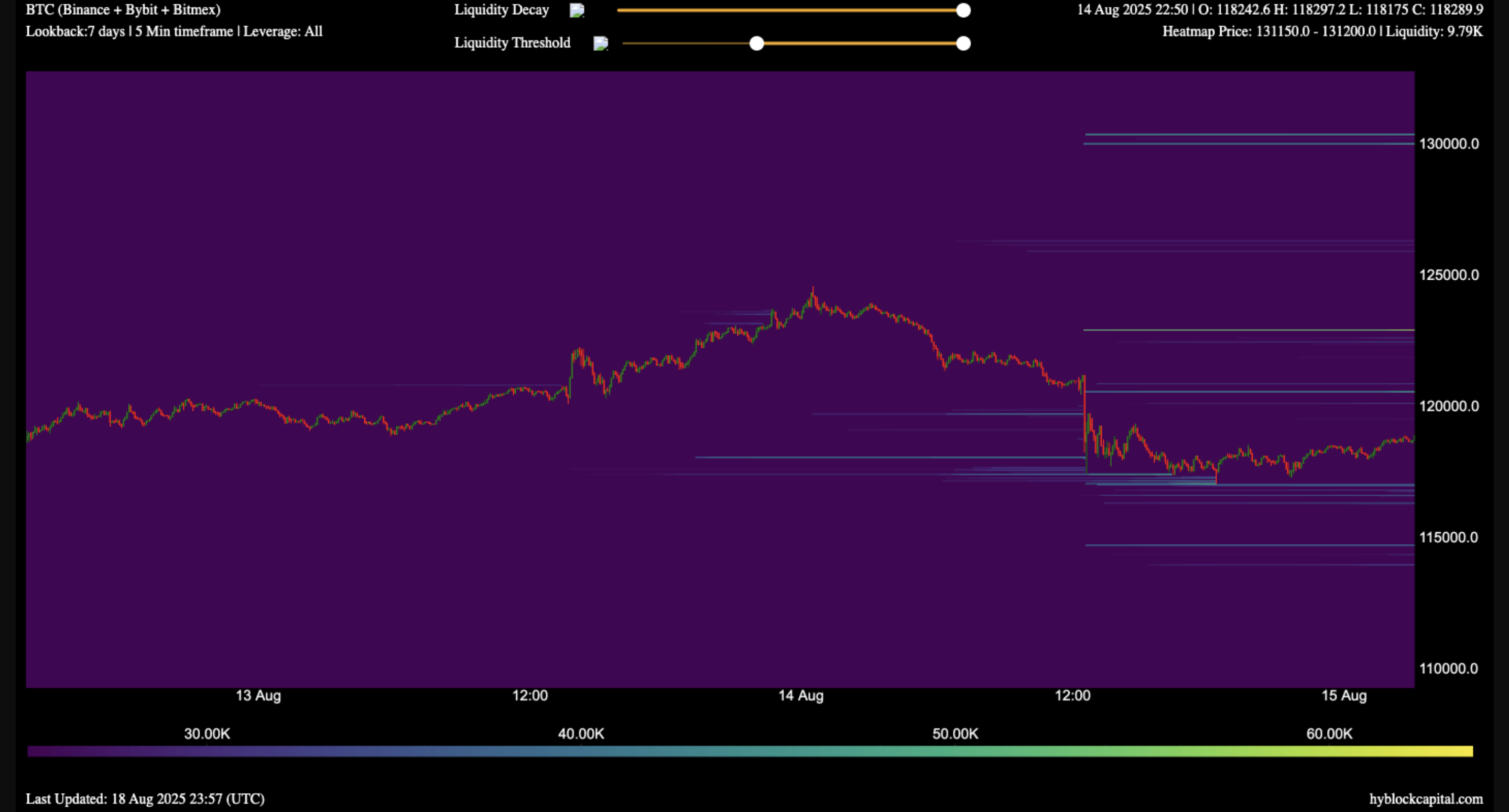This screenshot has height=812, width=1509.
Task: Click the left Liquidity Threshold slider handle
Action: pos(756,43)
